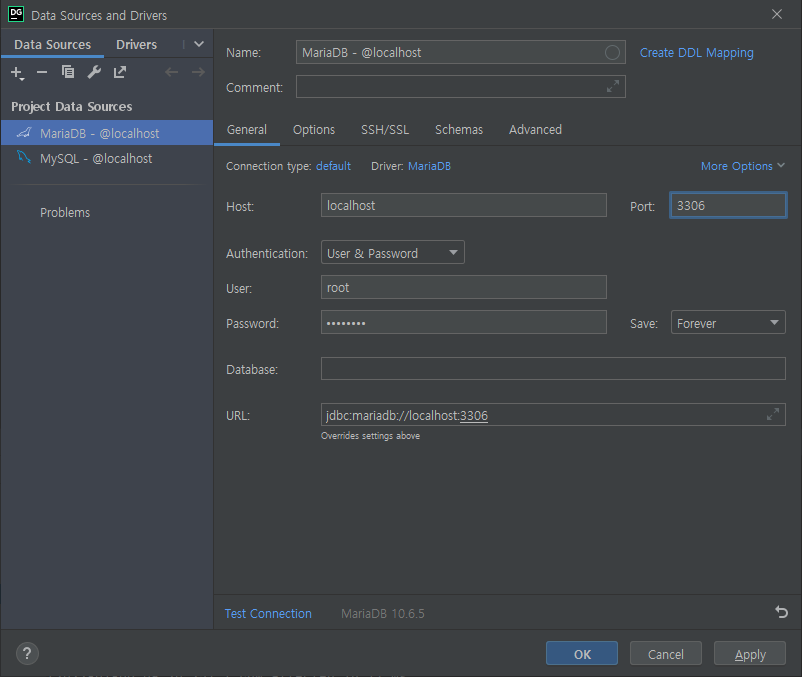Switch to the Drivers tab
The width and height of the screenshot is (802, 677).
tap(136, 44)
